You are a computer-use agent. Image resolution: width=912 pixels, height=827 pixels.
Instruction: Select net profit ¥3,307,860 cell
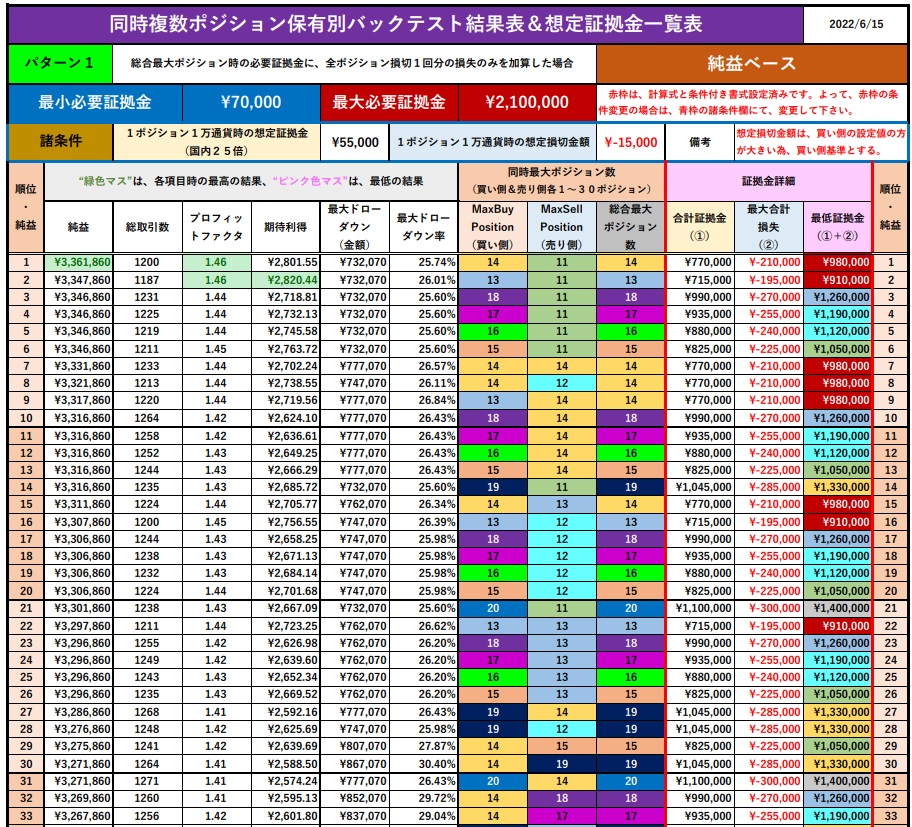tap(79, 522)
